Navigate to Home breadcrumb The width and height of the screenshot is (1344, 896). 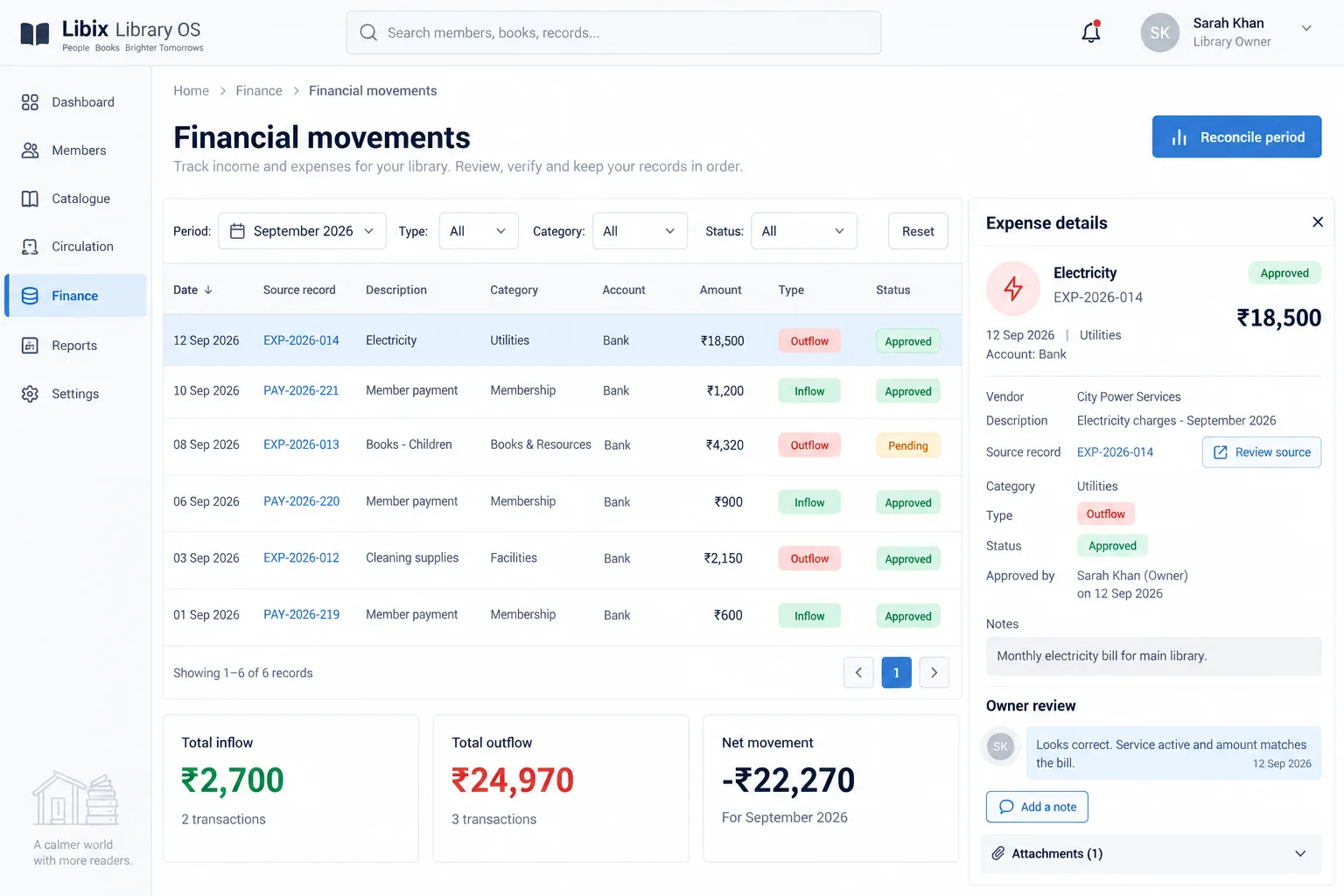click(x=191, y=91)
